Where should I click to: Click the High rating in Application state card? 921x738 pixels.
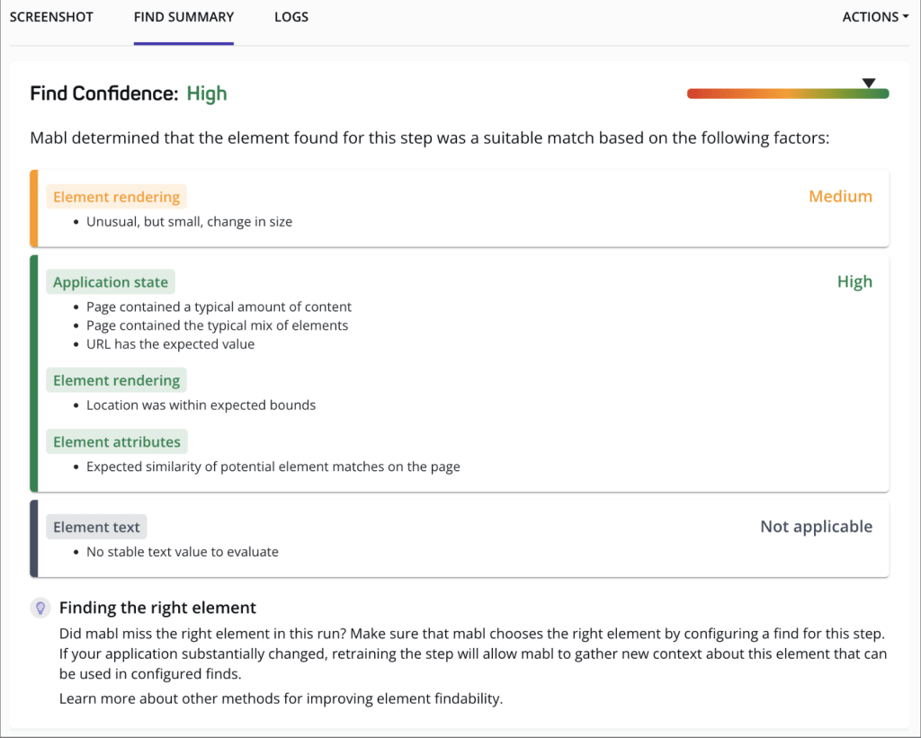point(854,282)
